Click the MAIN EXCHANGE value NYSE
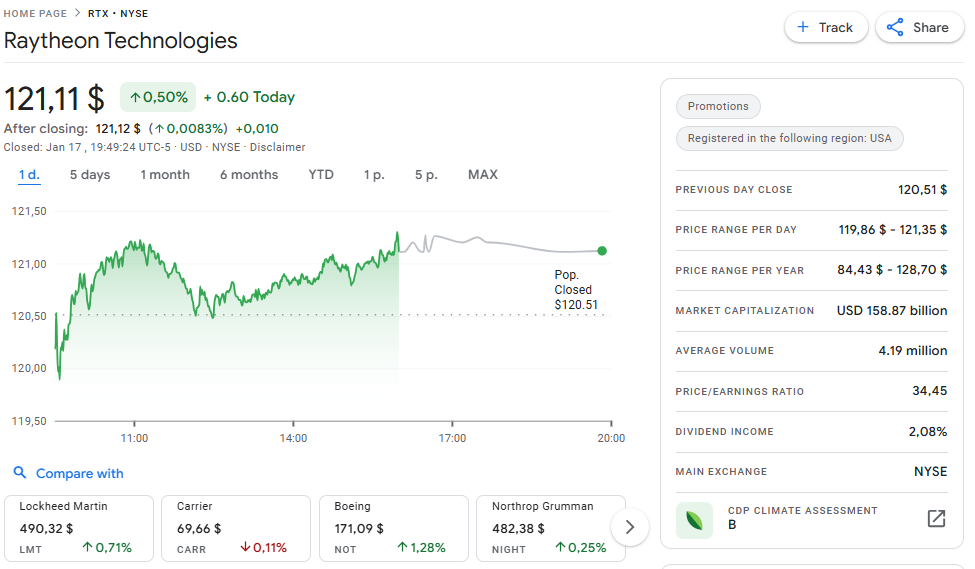This screenshot has height=569, width=975. [x=930, y=471]
